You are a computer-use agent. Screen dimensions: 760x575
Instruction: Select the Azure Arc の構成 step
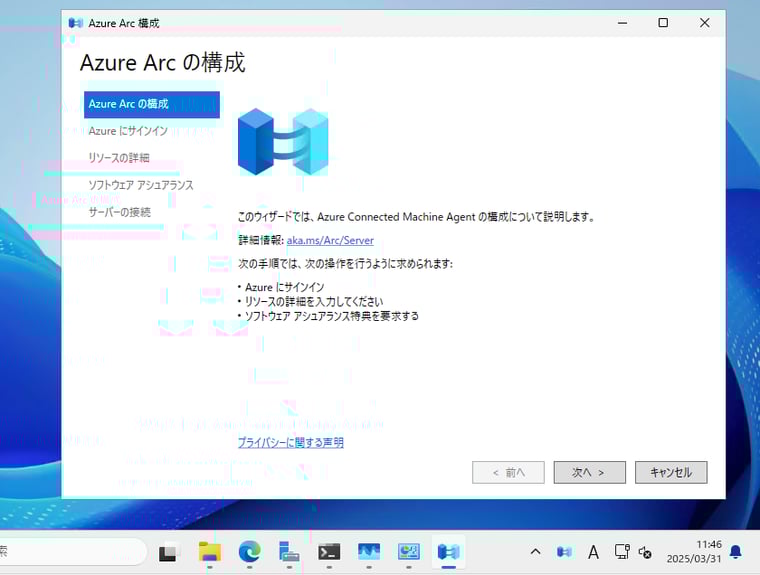(x=152, y=104)
